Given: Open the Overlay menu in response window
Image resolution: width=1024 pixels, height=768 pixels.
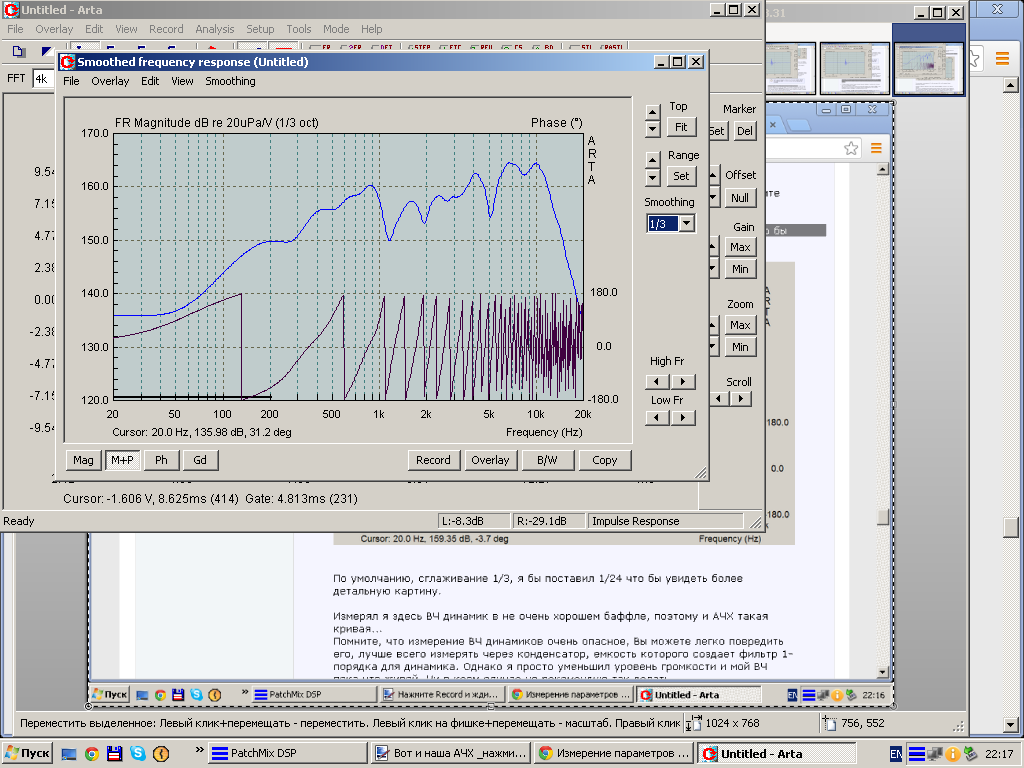Looking at the screenshot, I should (x=110, y=81).
